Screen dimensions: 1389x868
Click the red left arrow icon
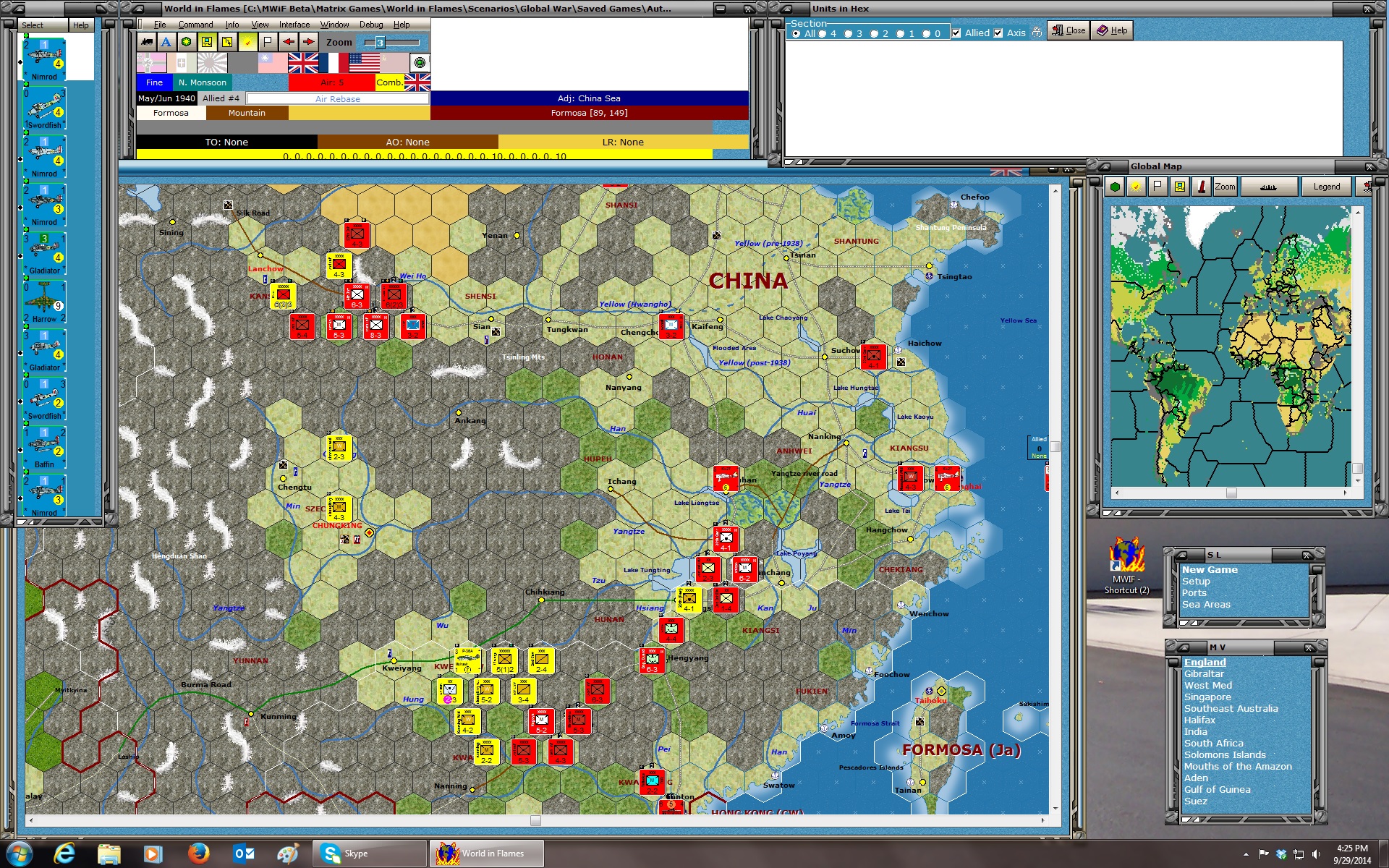point(288,42)
